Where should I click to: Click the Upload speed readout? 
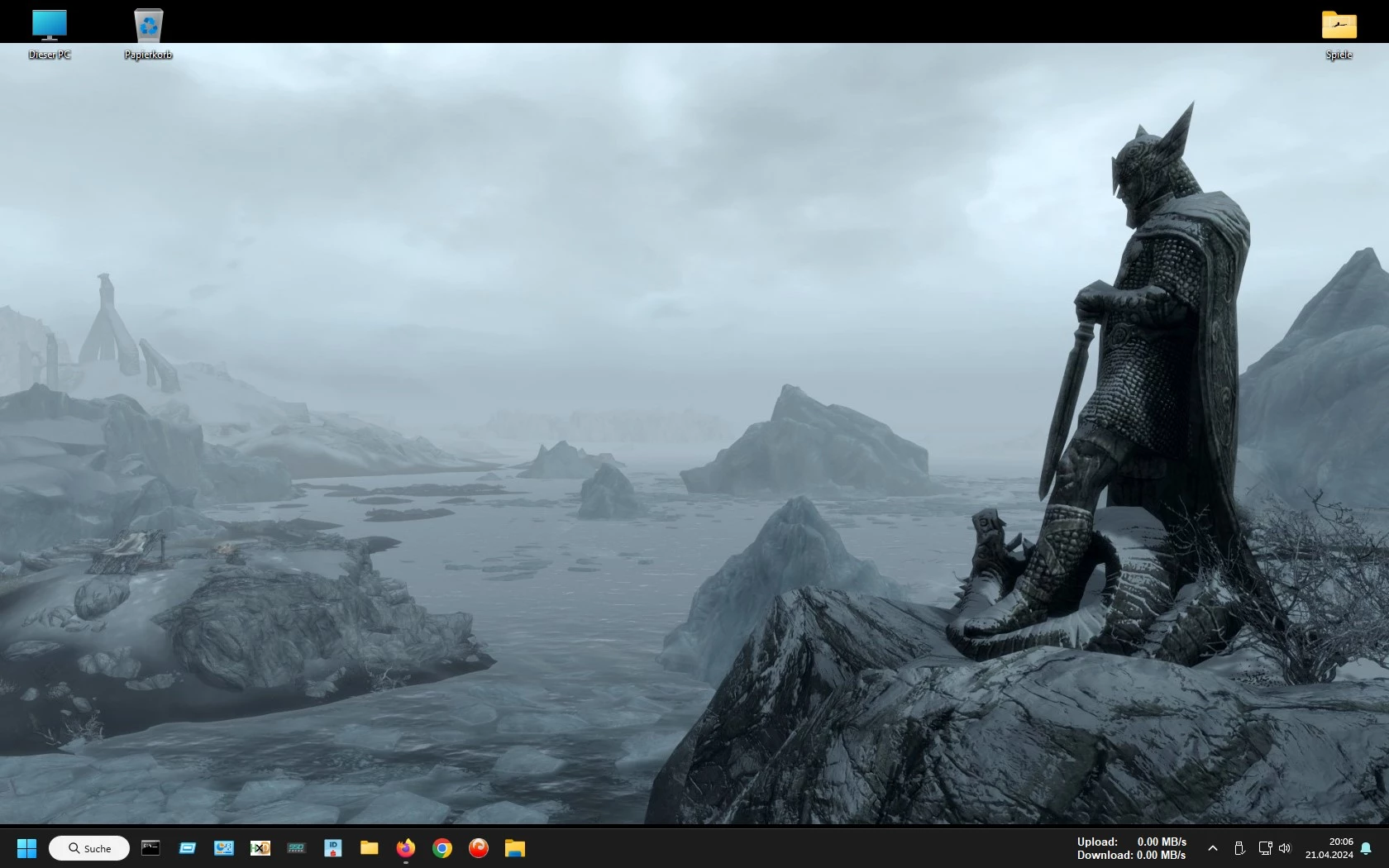[x=1131, y=842]
